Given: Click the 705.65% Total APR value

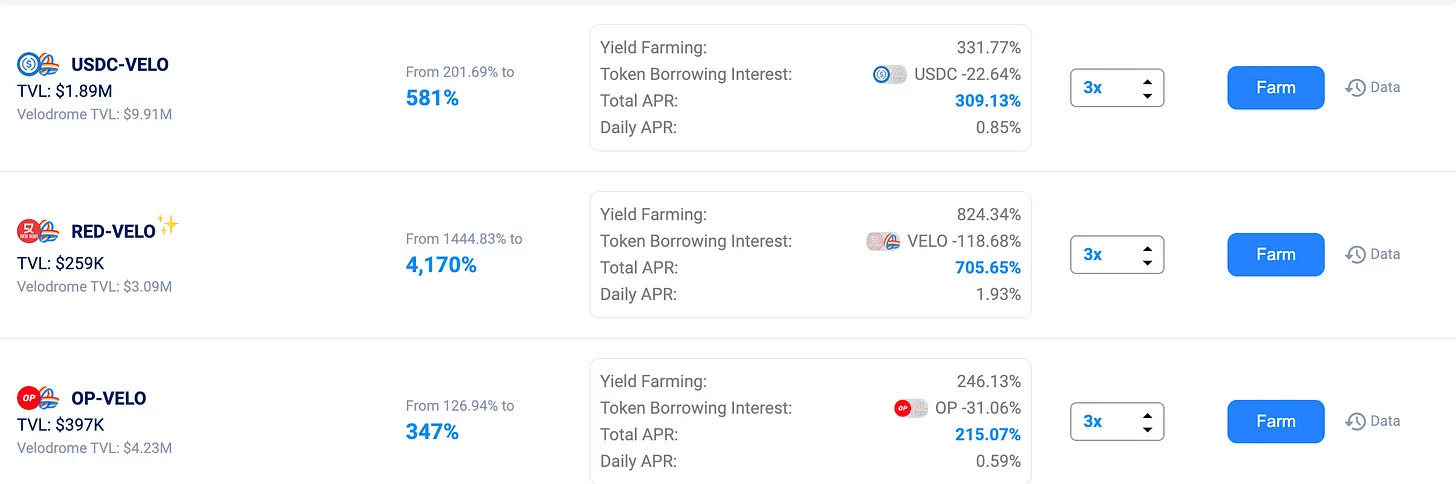Looking at the screenshot, I should click(x=985, y=268).
